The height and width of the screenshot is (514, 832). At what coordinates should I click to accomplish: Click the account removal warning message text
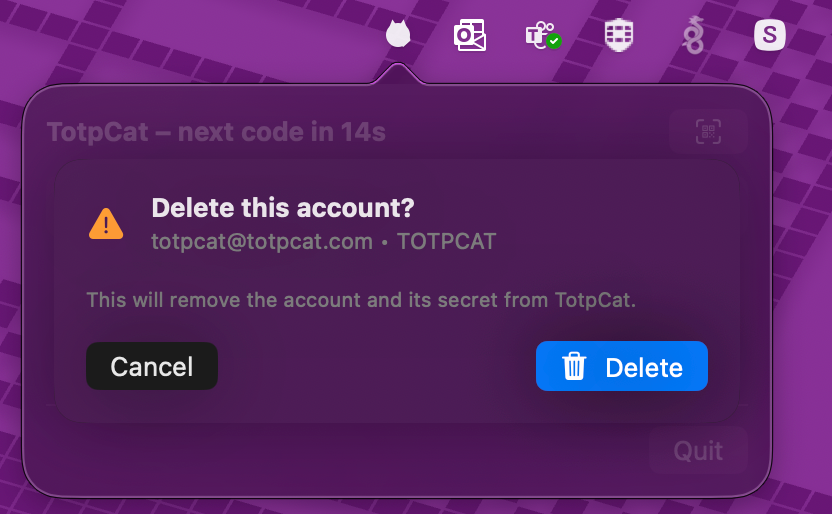361,299
